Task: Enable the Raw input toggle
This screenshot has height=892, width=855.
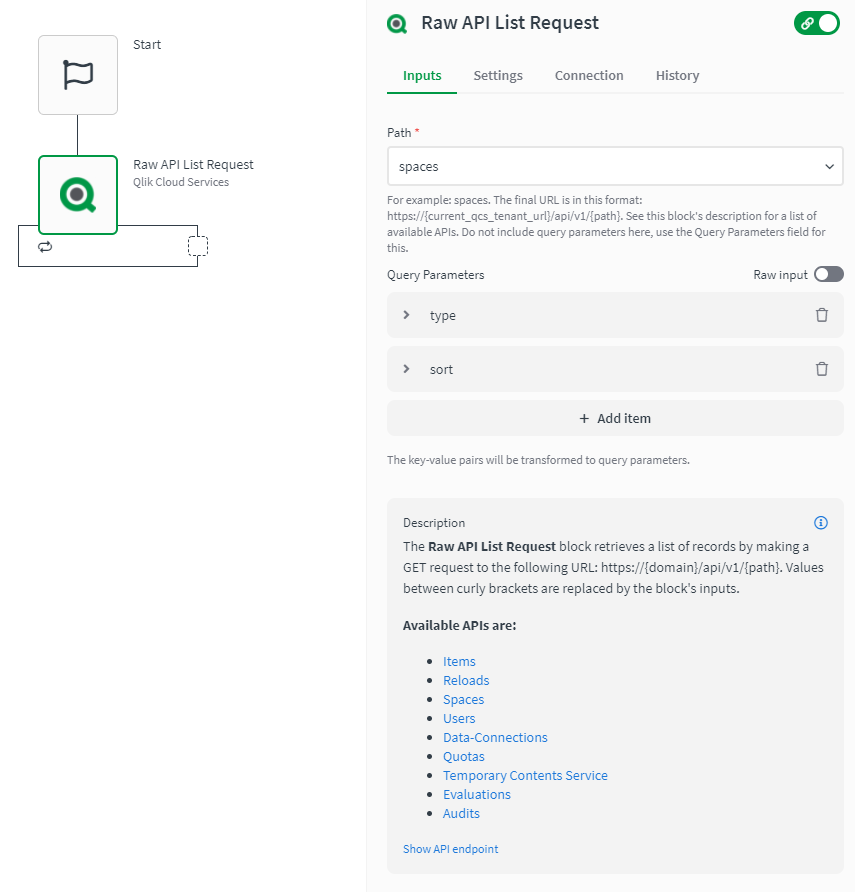Action: [828, 275]
